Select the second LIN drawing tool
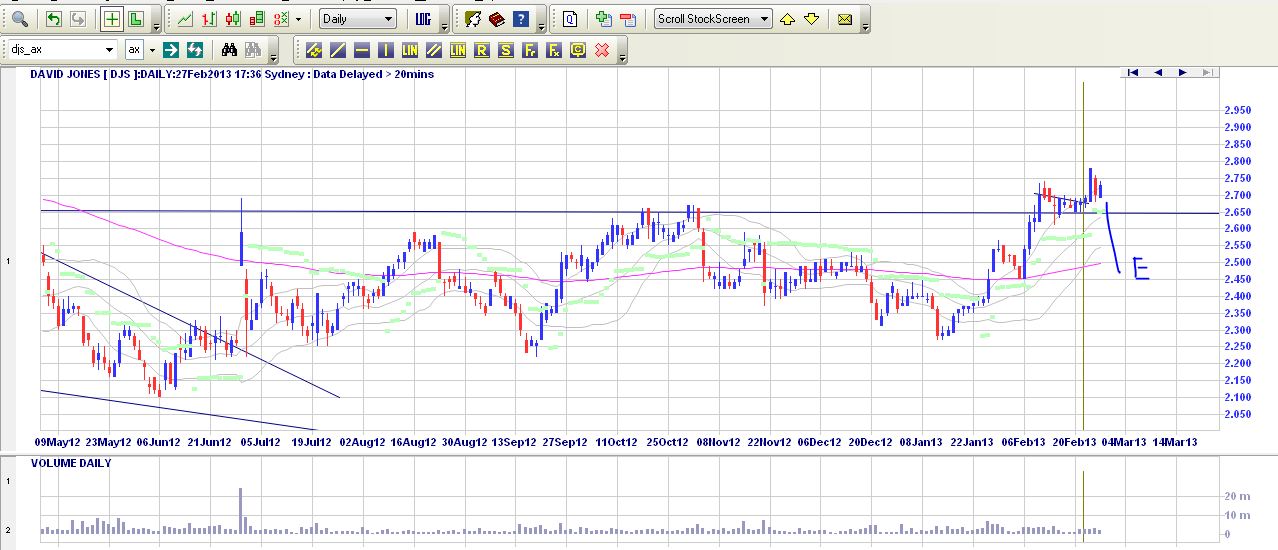Screen dimensions: 1278x550 458,49
